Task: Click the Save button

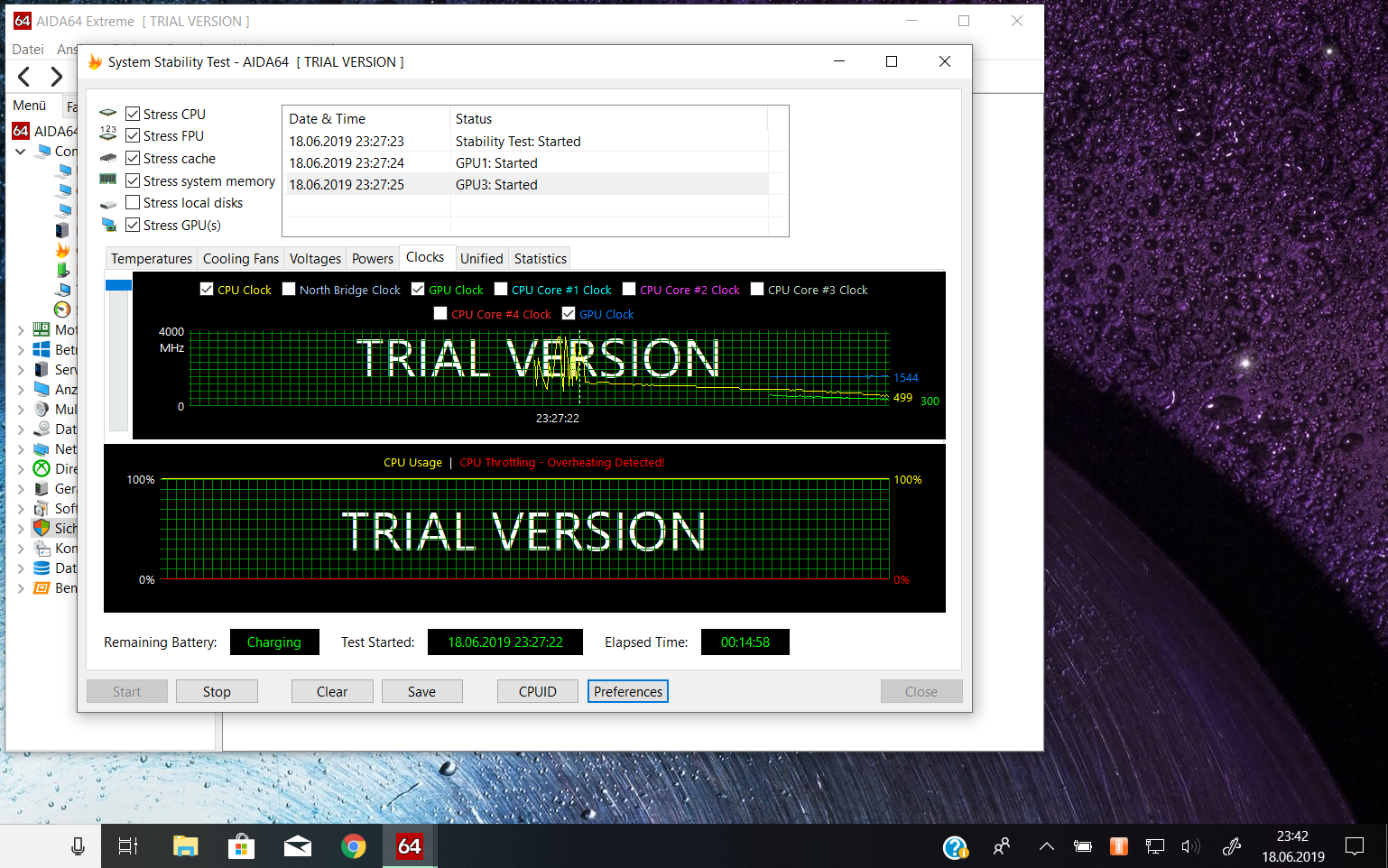Action: click(x=421, y=691)
